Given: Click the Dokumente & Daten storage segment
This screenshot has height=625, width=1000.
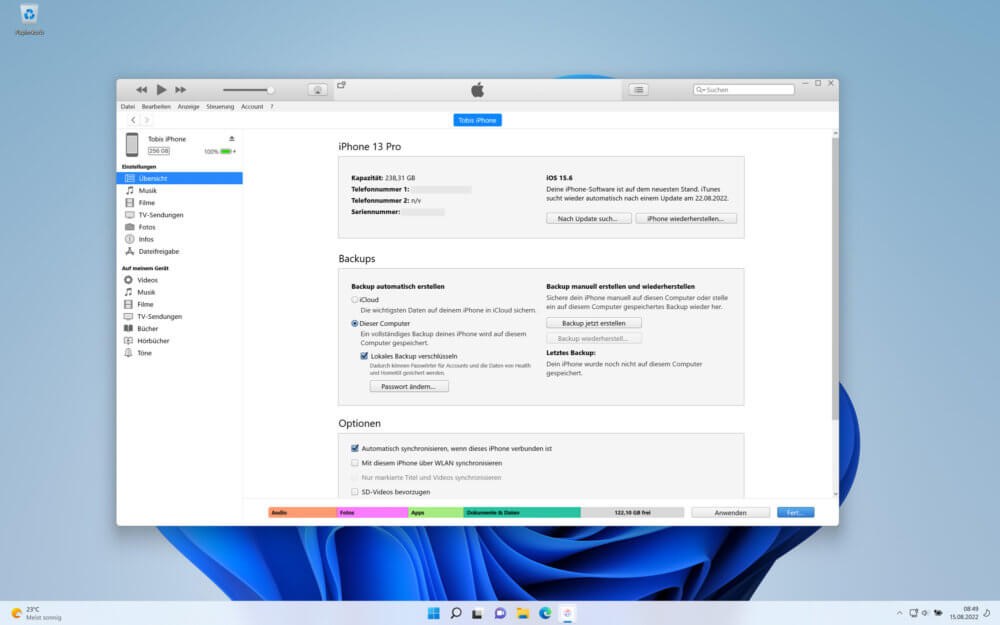Looking at the screenshot, I should [x=522, y=512].
